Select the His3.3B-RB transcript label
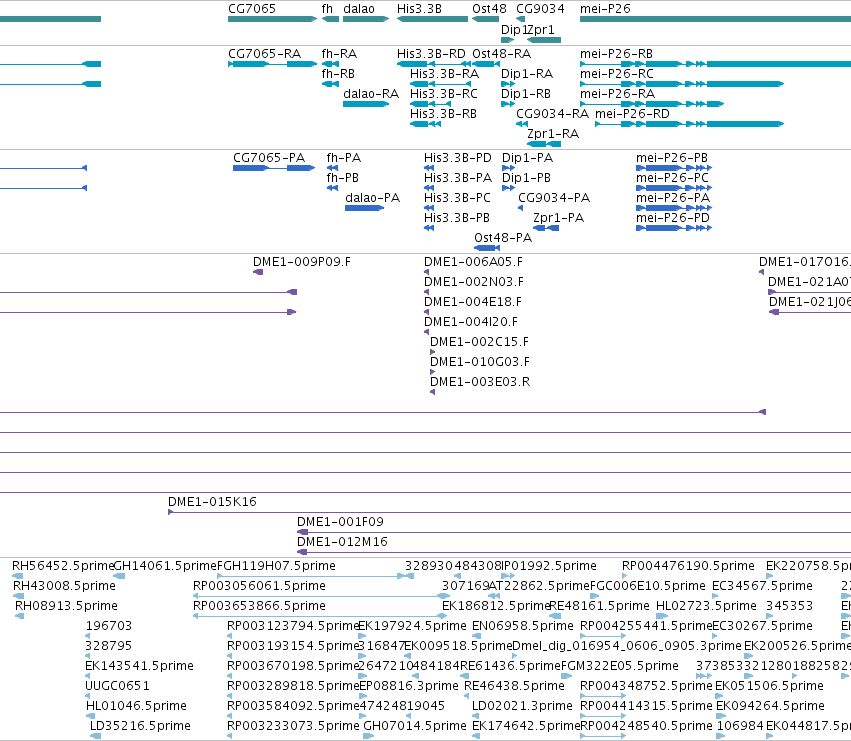851x741 pixels. (443, 114)
